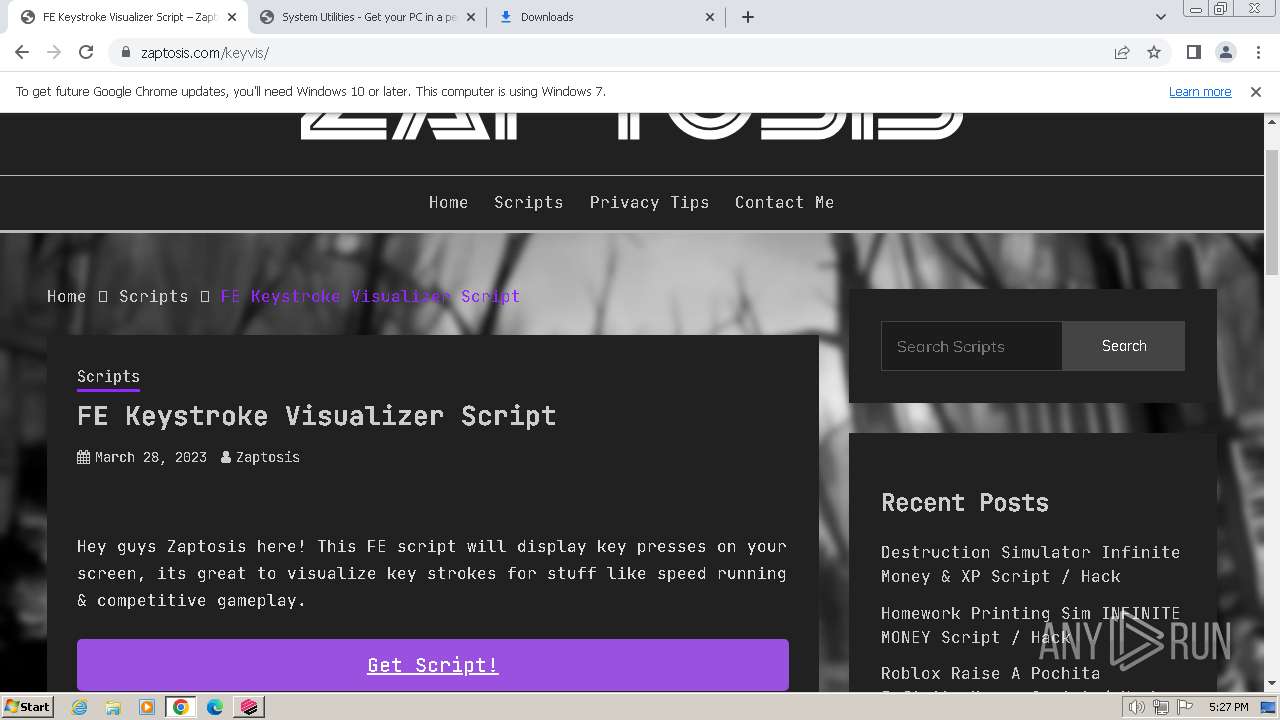
Task: Open Windows Explorer folder from taskbar
Action: click(x=113, y=707)
